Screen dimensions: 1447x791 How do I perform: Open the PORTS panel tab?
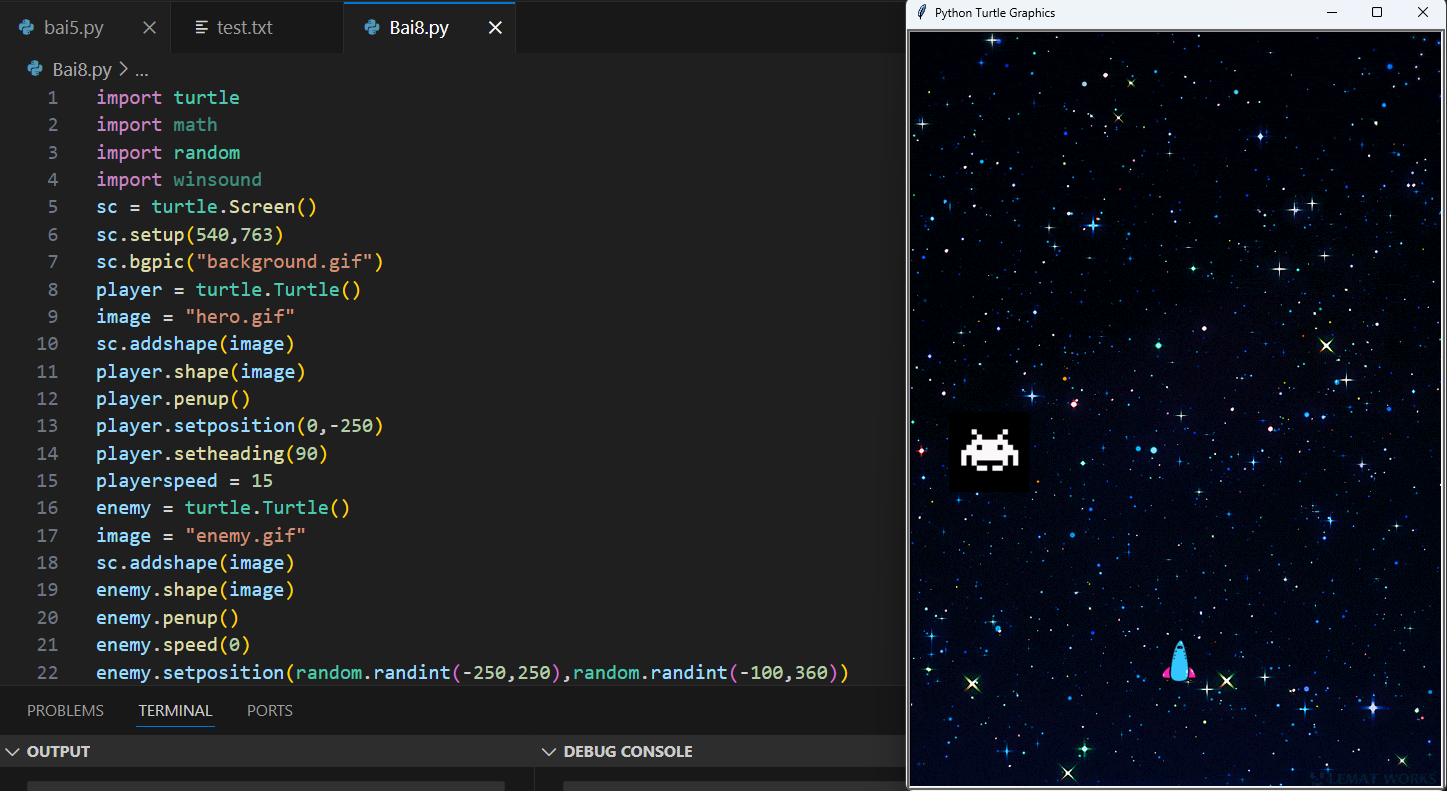(270, 711)
